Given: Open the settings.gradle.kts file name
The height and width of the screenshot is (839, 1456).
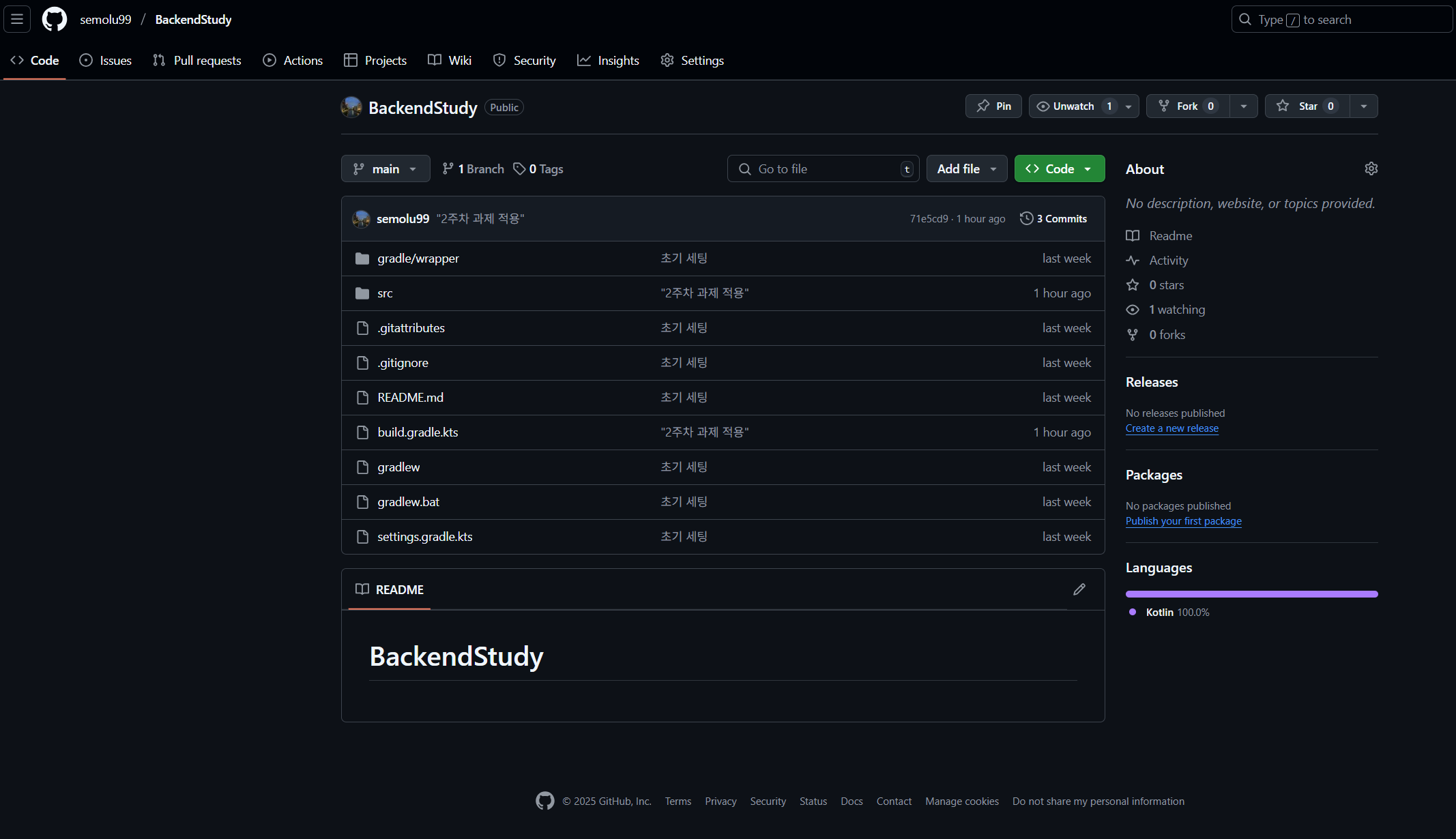Looking at the screenshot, I should coord(425,537).
